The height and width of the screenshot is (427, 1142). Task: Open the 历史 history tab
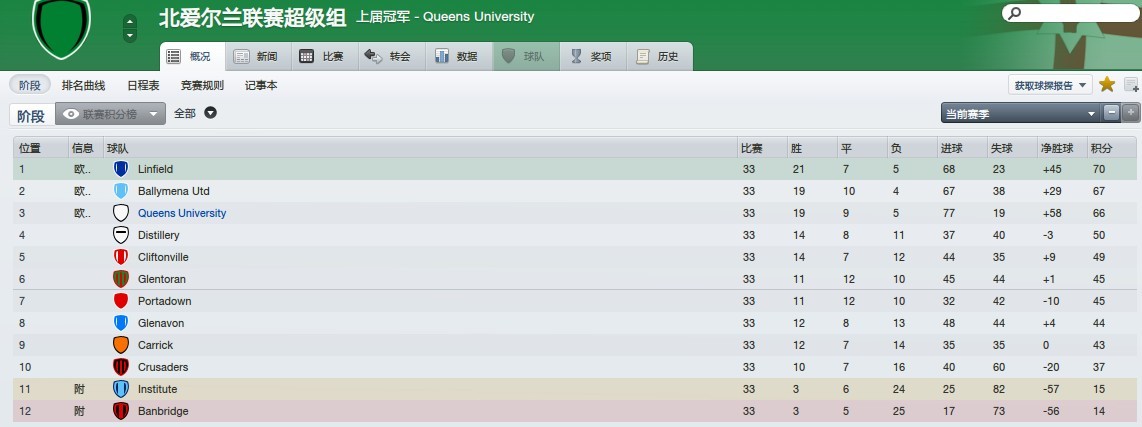coord(659,56)
